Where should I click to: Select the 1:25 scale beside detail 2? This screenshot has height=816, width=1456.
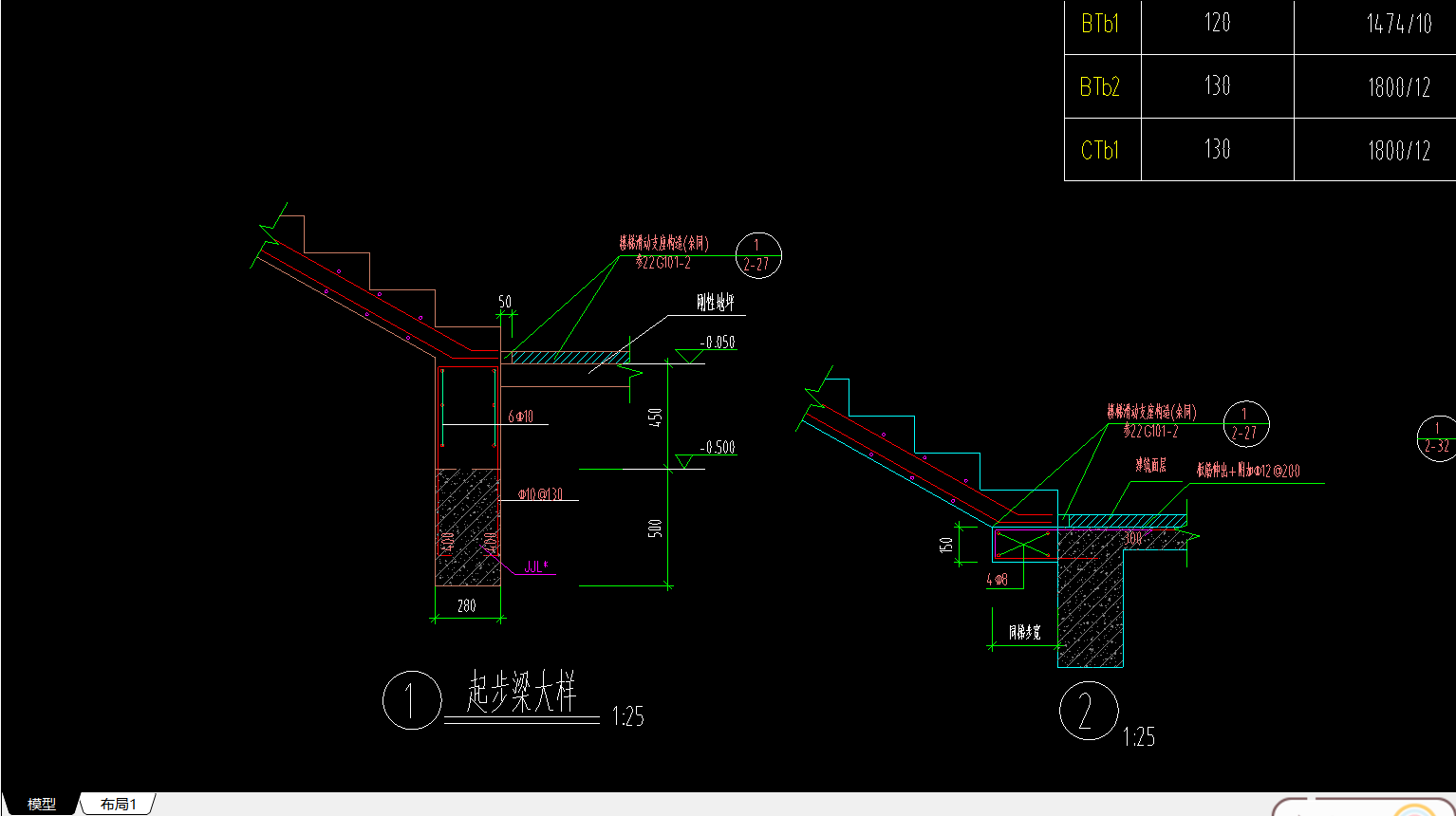[1139, 737]
